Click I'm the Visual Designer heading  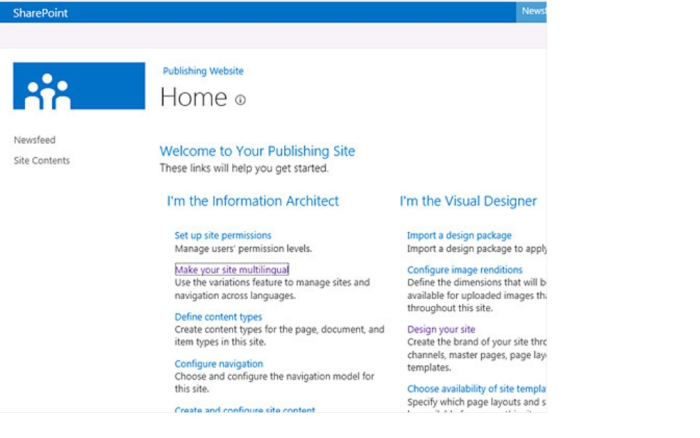click(468, 201)
